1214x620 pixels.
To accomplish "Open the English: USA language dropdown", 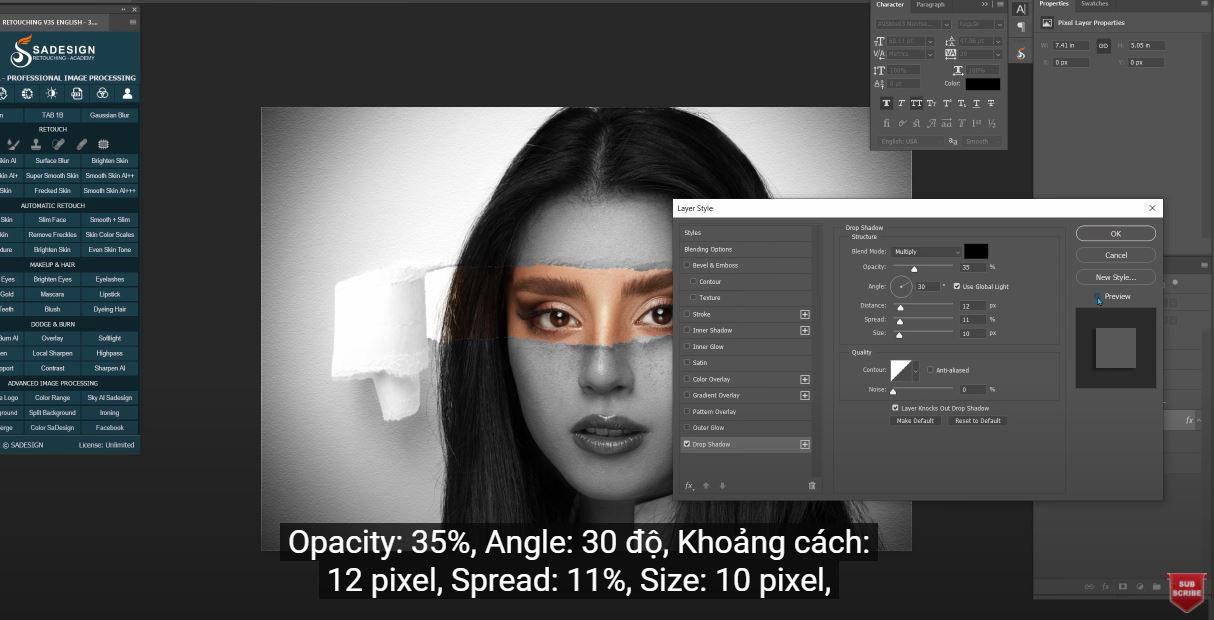I will 911,141.
